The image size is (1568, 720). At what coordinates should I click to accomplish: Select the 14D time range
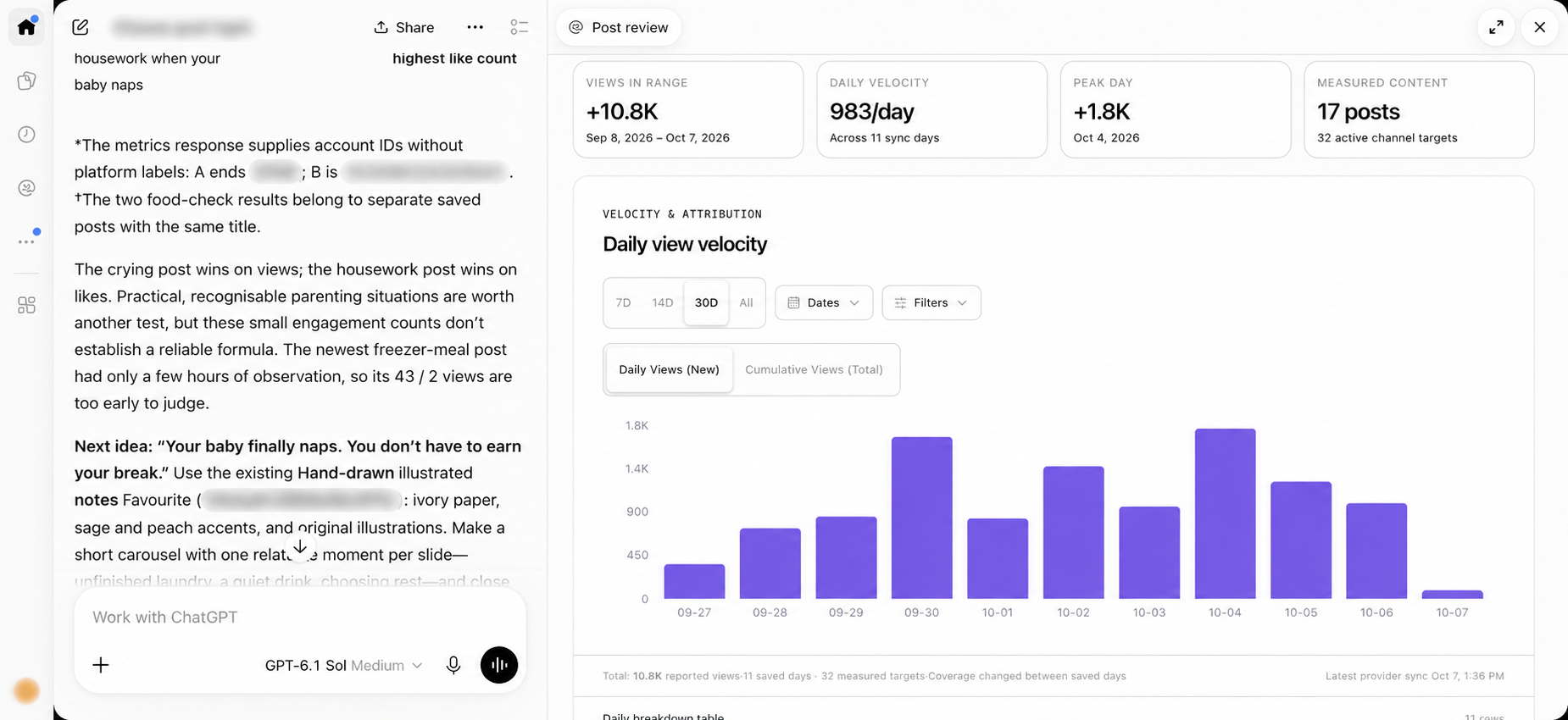click(663, 302)
